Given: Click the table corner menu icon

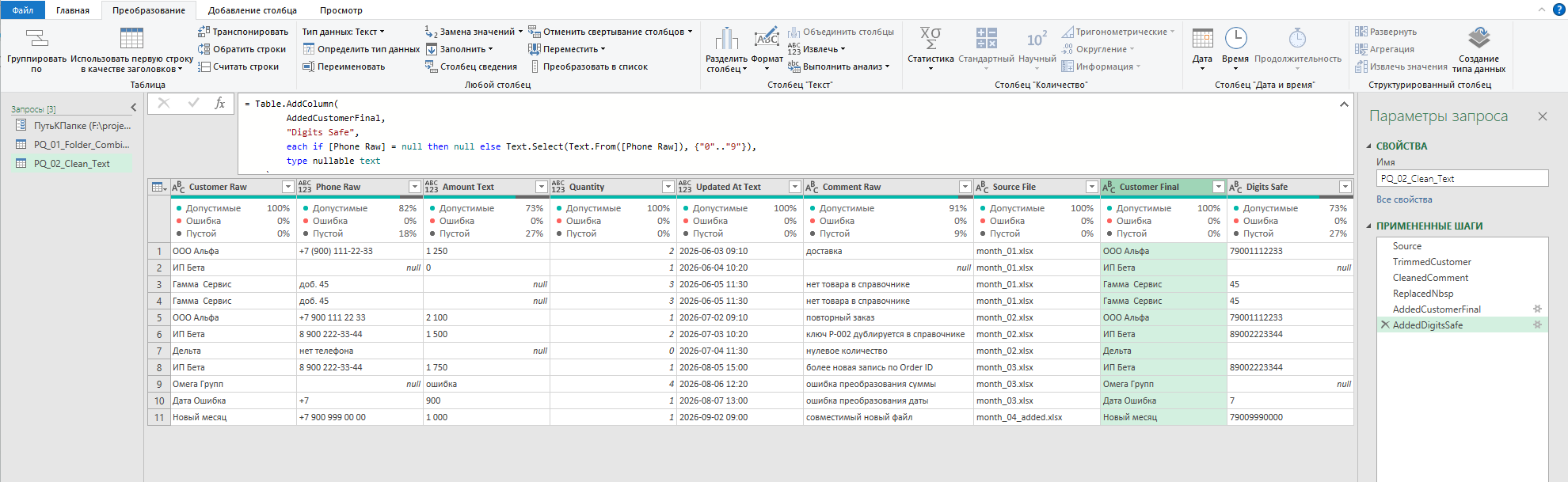Looking at the screenshot, I should coord(159,187).
